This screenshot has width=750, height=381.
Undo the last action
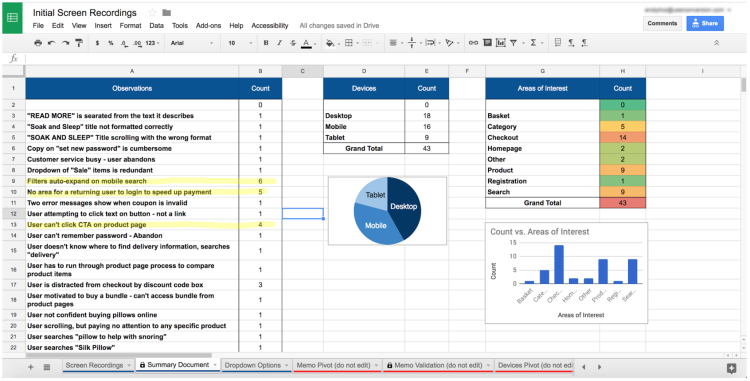[51, 43]
